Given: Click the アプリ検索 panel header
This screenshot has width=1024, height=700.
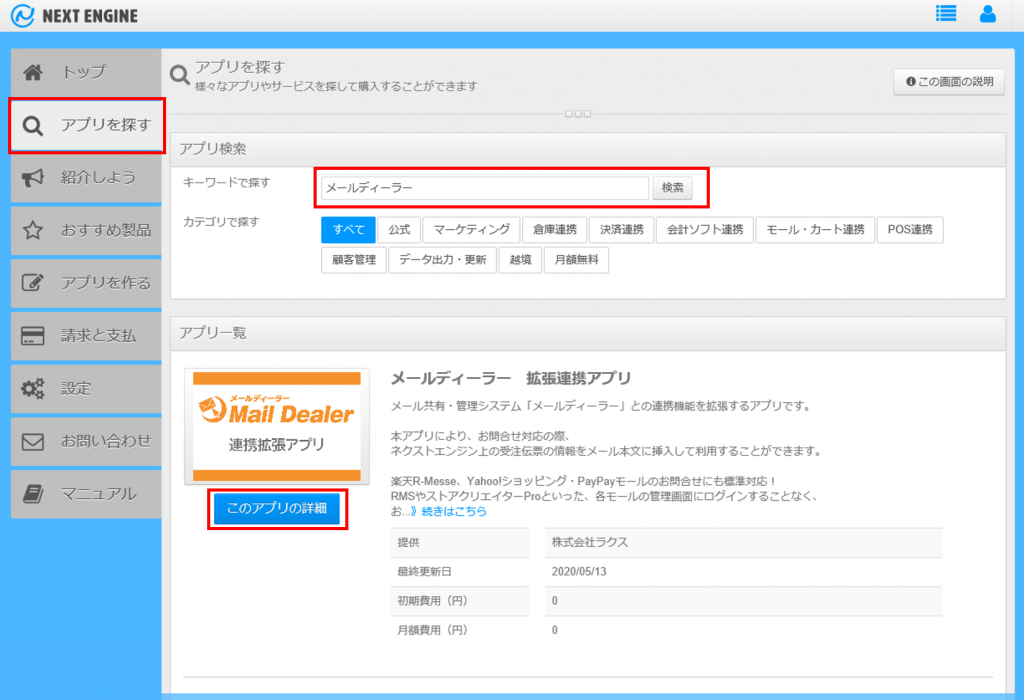Looking at the screenshot, I should tap(588, 150).
